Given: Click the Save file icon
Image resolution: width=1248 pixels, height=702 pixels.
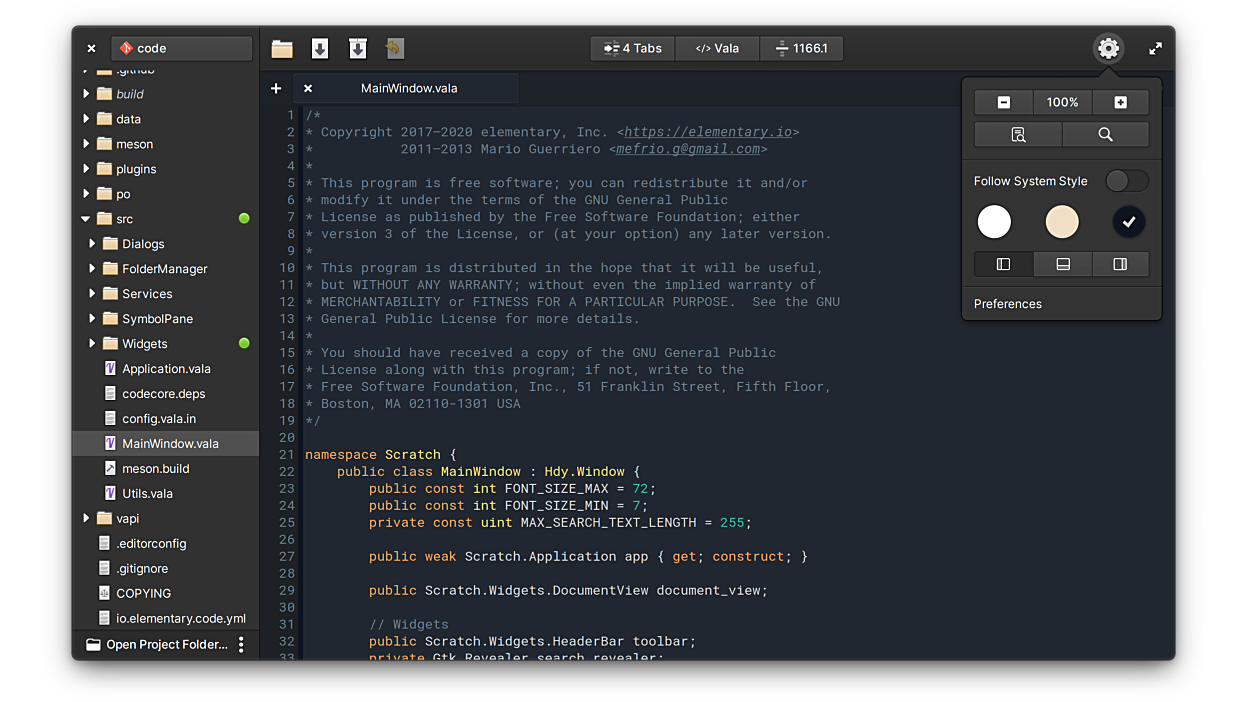Looking at the screenshot, I should coord(320,48).
